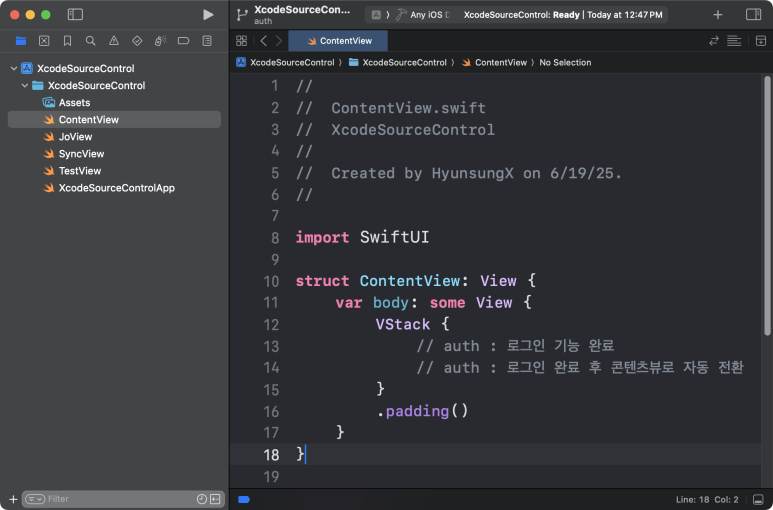
Task: Open the Find navigator magnifier icon
Action: pyautogui.click(x=90, y=41)
